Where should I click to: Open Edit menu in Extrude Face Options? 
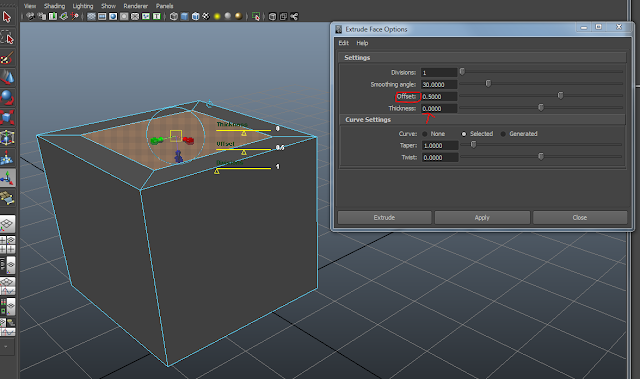pyautogui.click(x=344, y=43)
